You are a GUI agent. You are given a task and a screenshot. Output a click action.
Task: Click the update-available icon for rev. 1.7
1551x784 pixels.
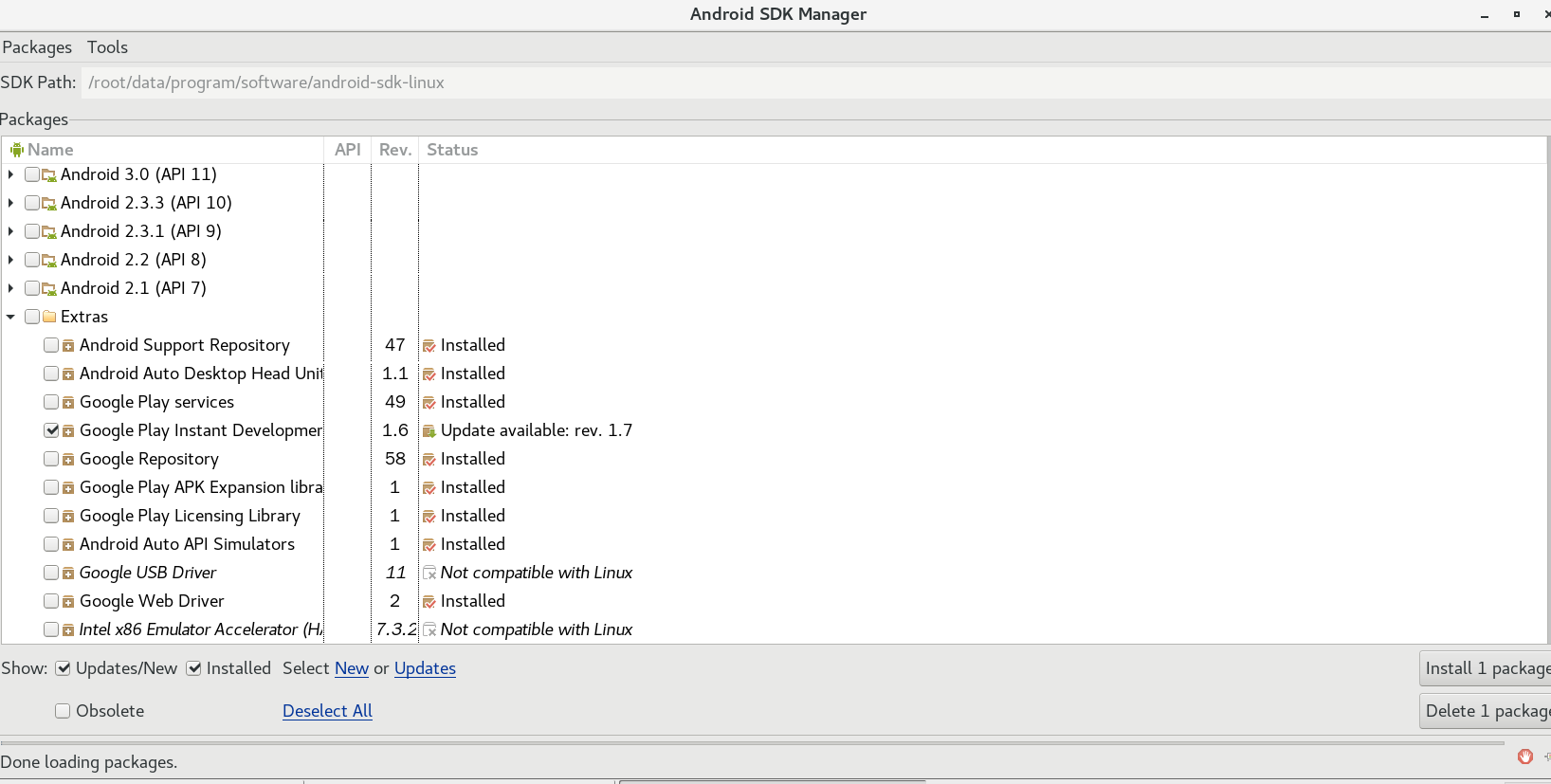point(429,431)
